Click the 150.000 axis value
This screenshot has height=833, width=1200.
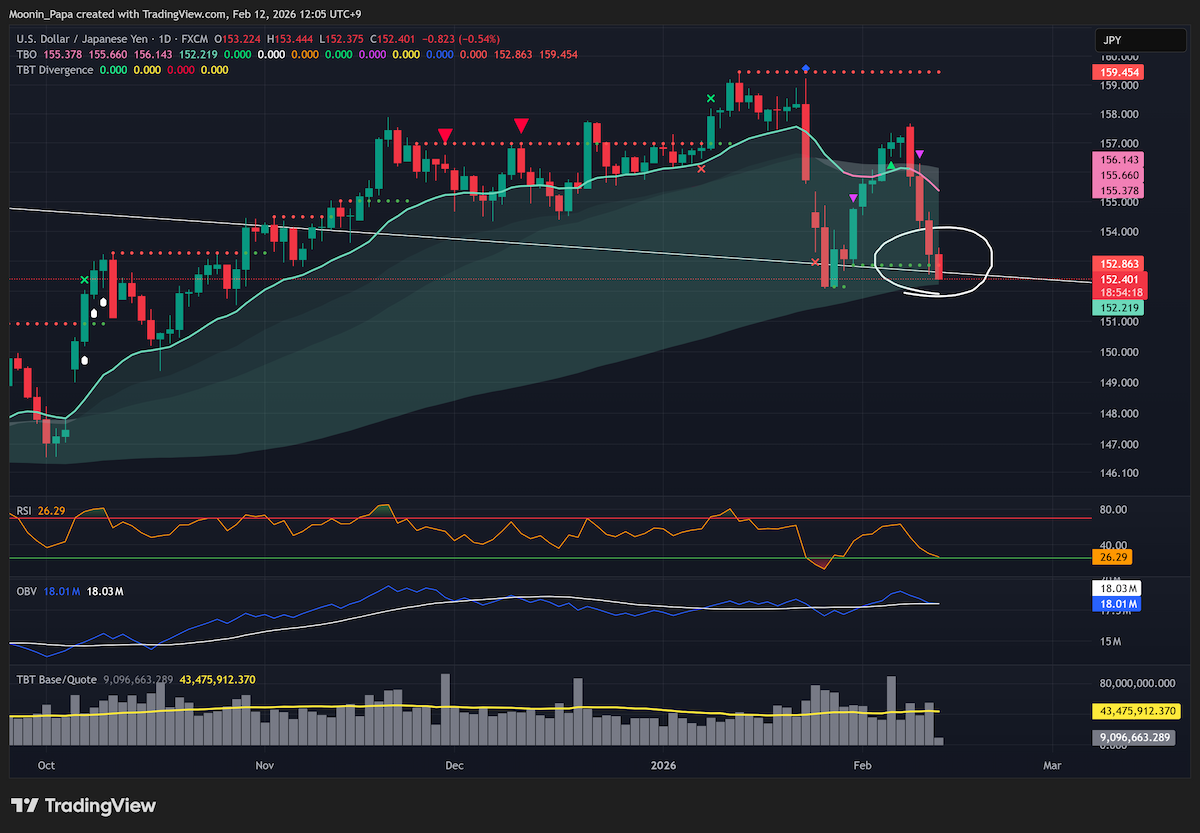1119,352
